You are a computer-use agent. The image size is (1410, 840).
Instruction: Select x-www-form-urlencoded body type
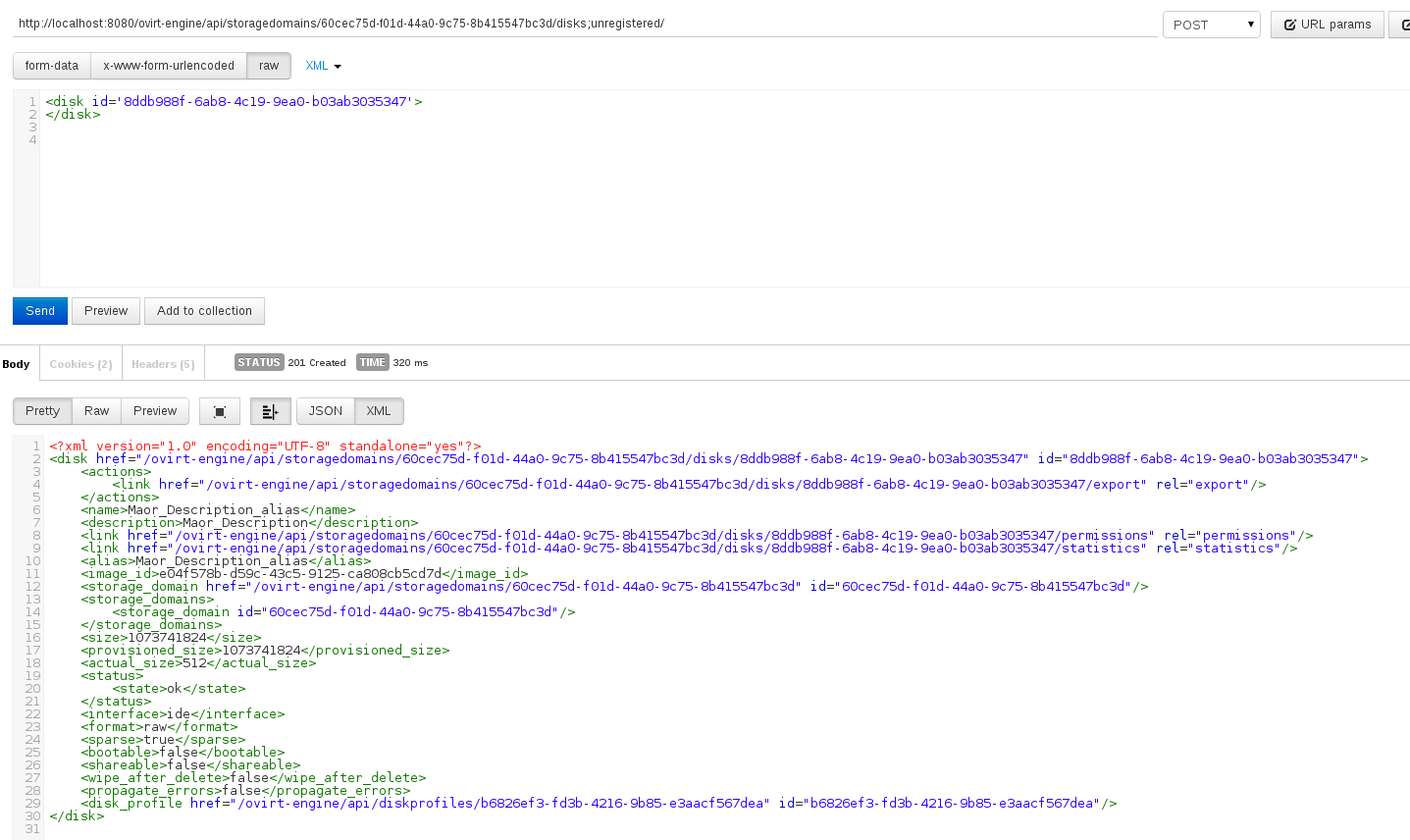point(169,66)
